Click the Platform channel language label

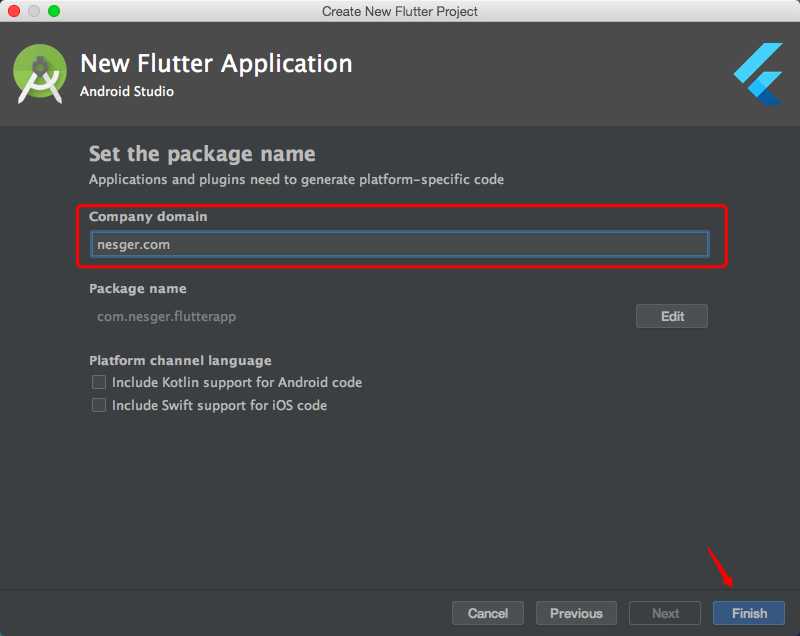180,360
